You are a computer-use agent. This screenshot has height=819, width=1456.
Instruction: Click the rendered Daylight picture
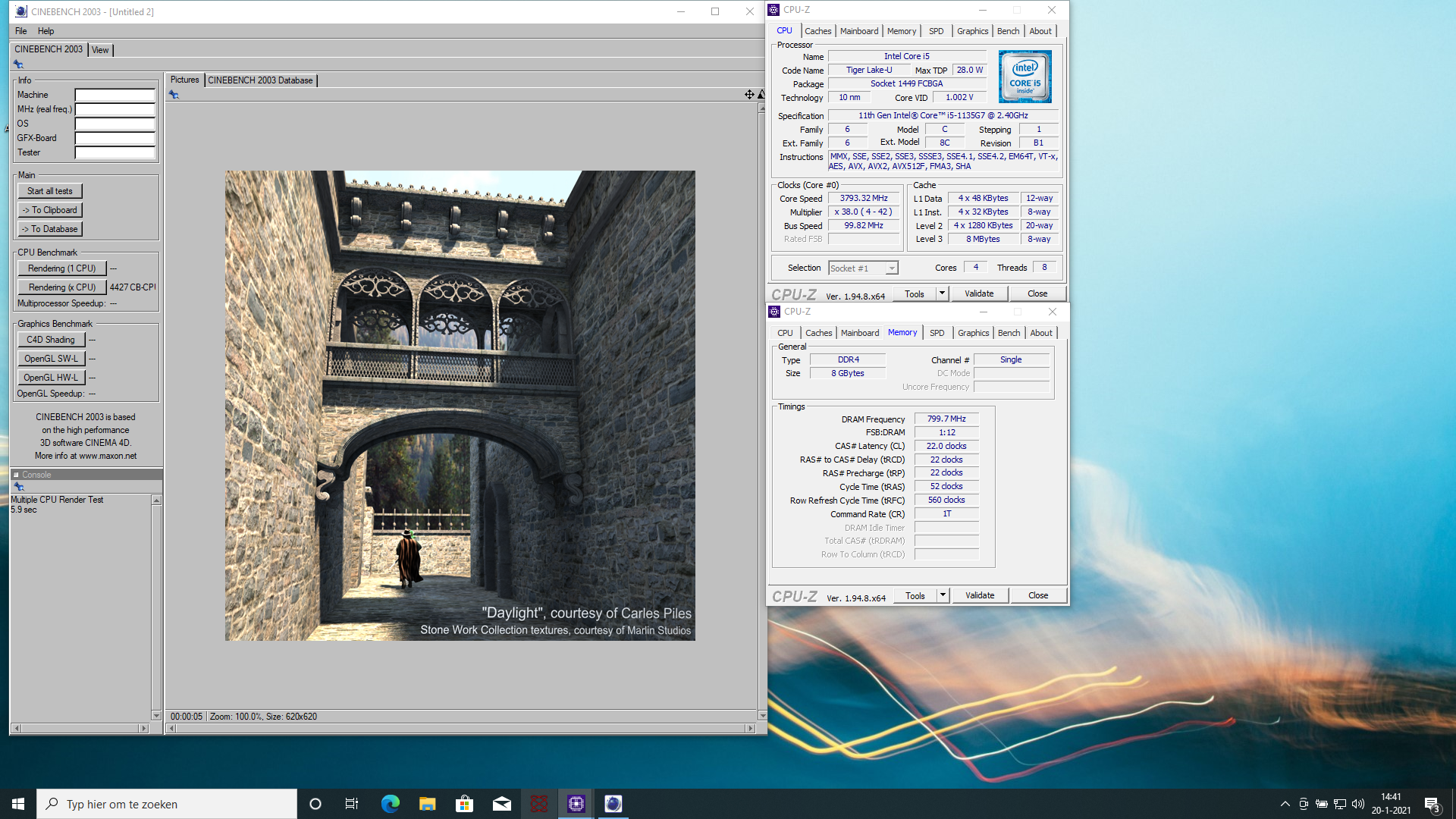tap(460, 406)
